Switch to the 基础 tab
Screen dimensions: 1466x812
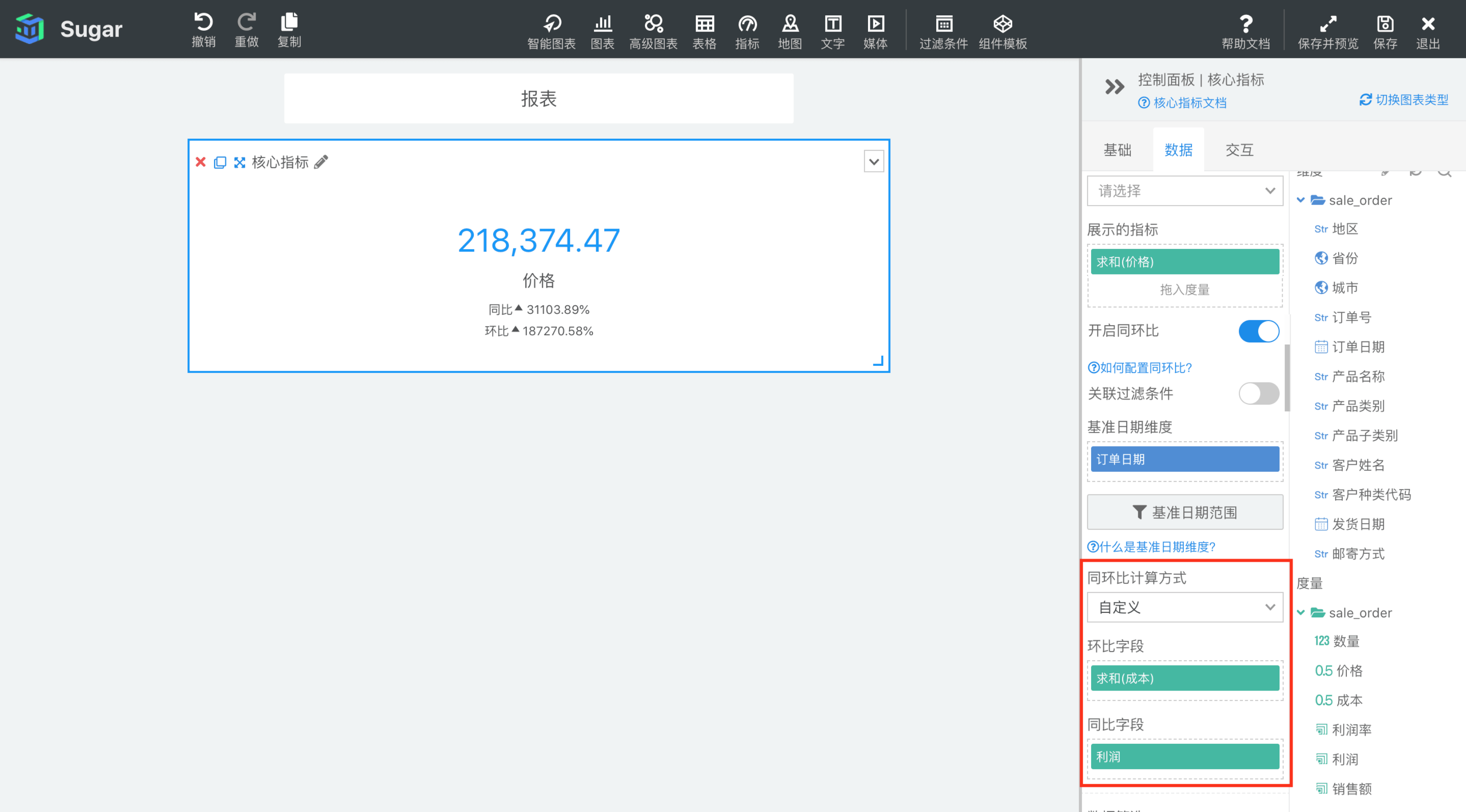[x=1117, y=149]
